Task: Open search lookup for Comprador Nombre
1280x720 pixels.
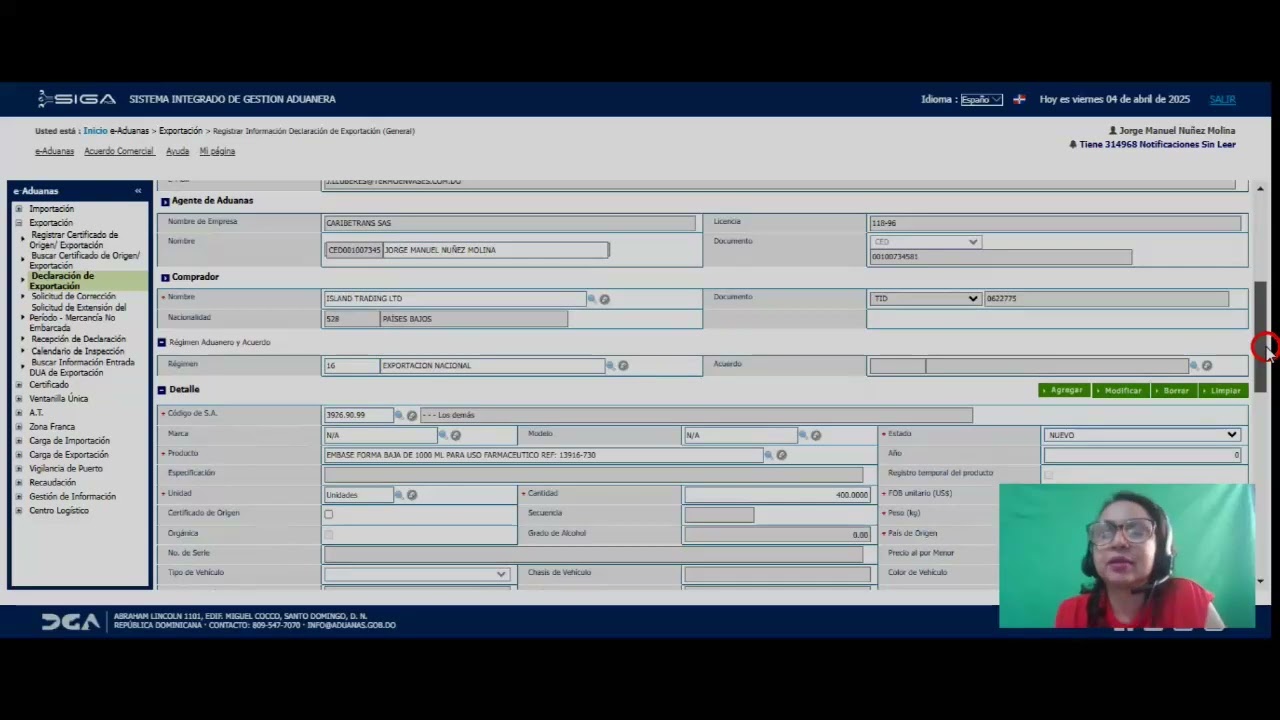Action: (592, 299)
